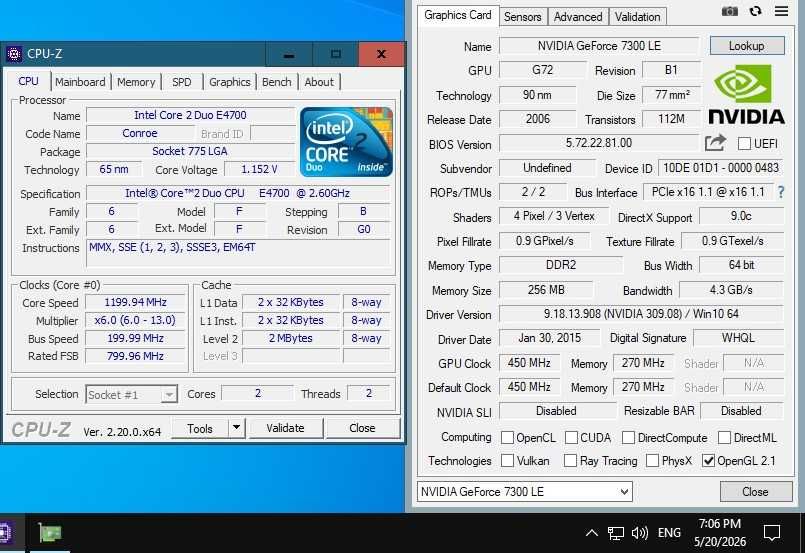Toggle the Vulkan checkbox

tap(507, 461)
